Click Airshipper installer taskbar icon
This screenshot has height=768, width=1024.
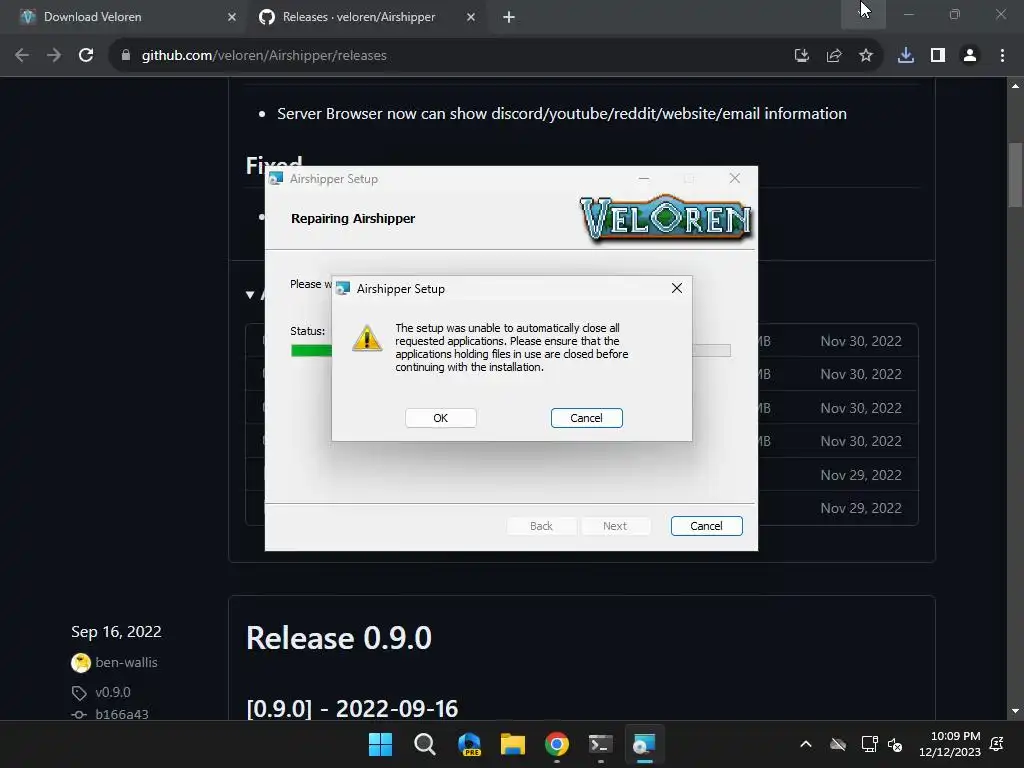click(x=645, y=744)
